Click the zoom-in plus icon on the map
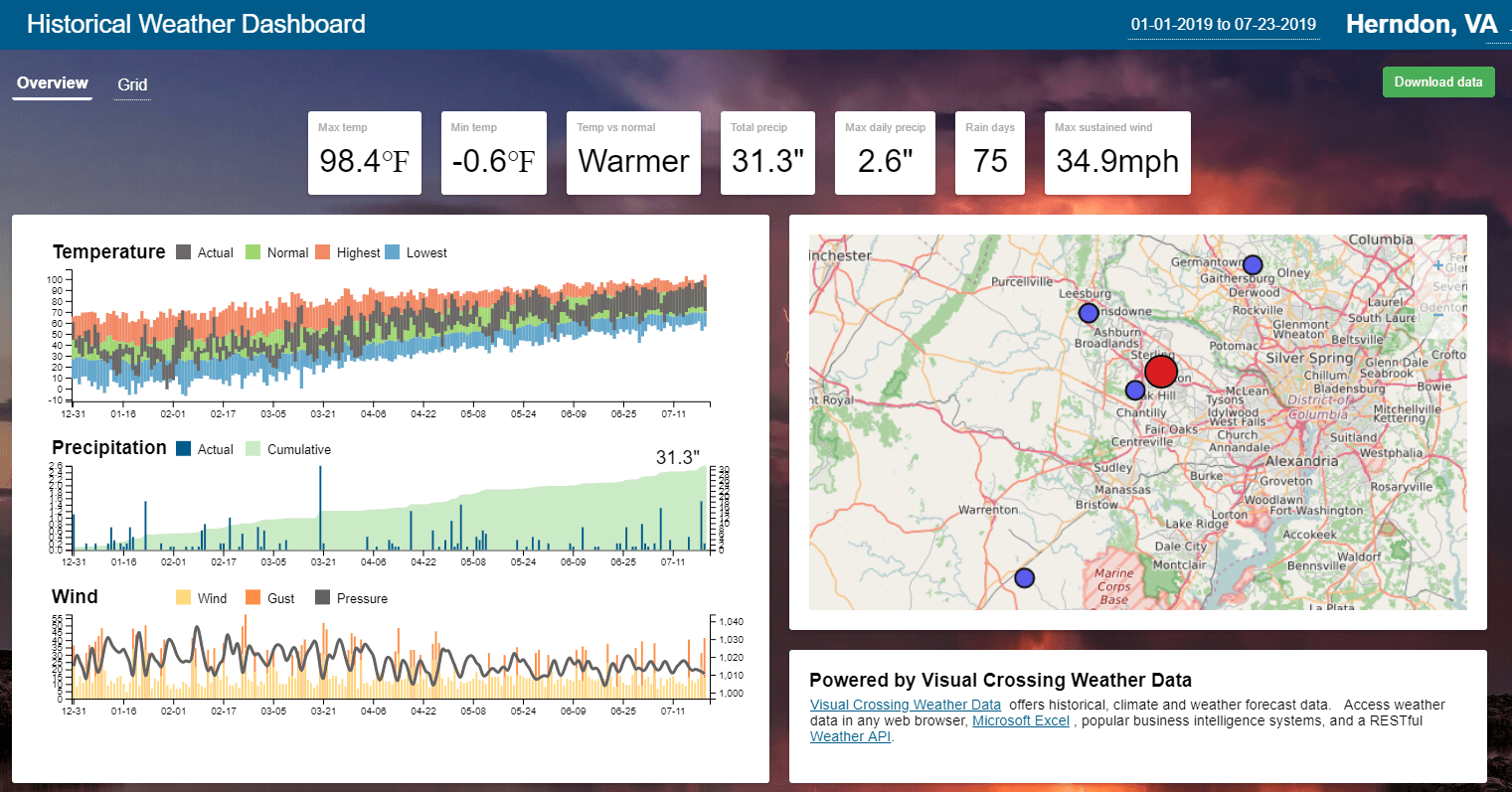Image resolution: width=1512 pixels, height=792 pixels. 1438,264
